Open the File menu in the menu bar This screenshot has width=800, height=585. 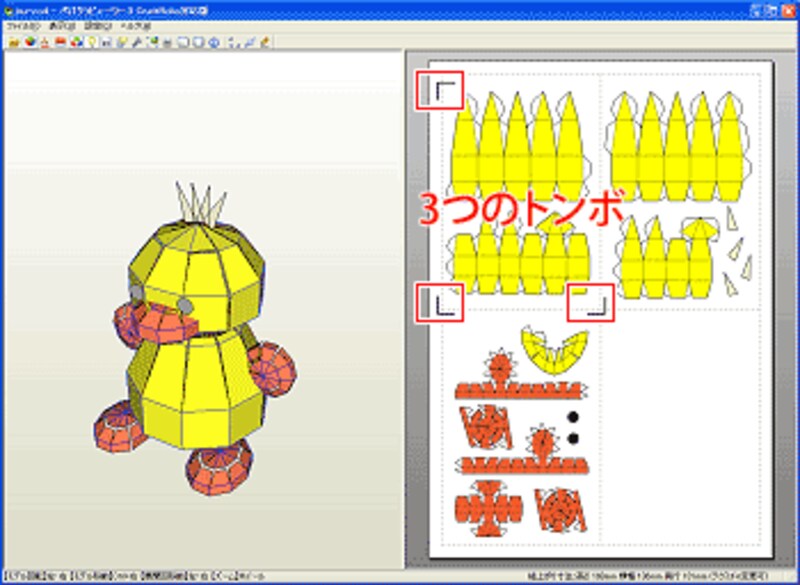pos(23,26)
